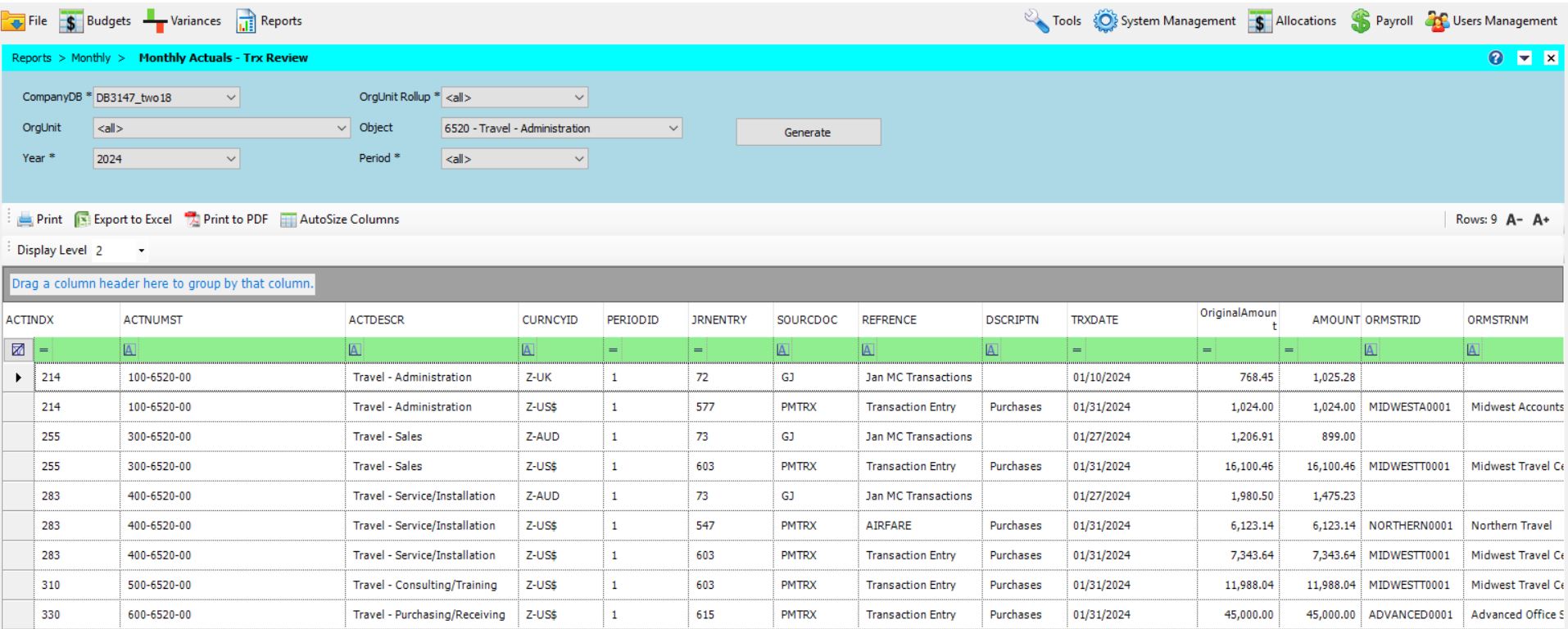This screenshot has width=1568, height=629.
Task: Click the JRNENTRY filter condition icon
Action: click(697, 350)
